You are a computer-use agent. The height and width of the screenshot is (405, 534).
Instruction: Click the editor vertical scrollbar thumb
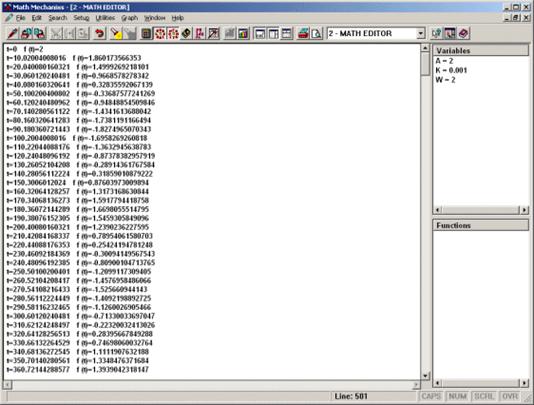425,64
